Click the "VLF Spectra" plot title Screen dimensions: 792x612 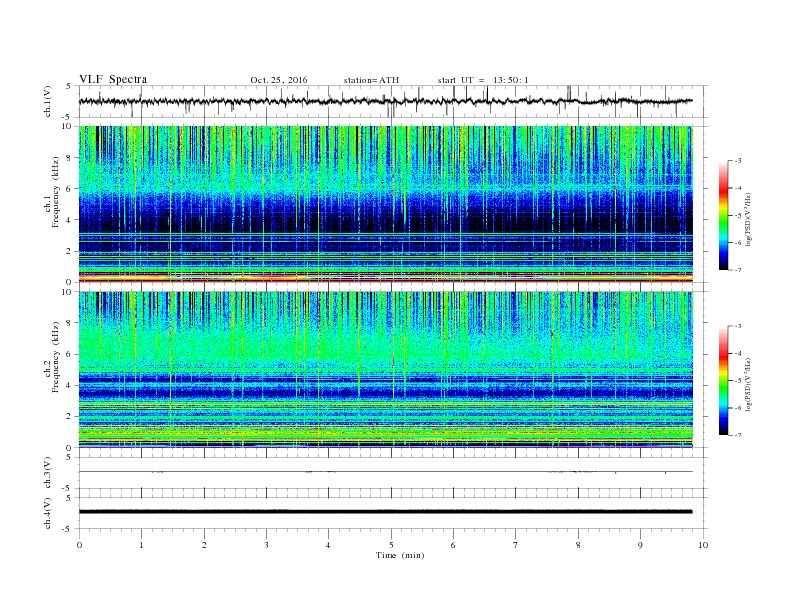click(113, 79)
